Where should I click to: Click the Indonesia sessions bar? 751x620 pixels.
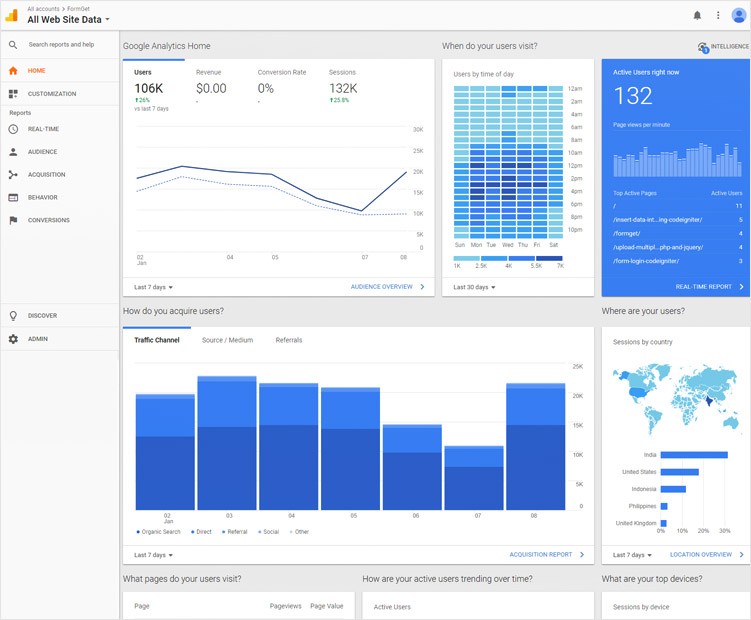point(673,489)
